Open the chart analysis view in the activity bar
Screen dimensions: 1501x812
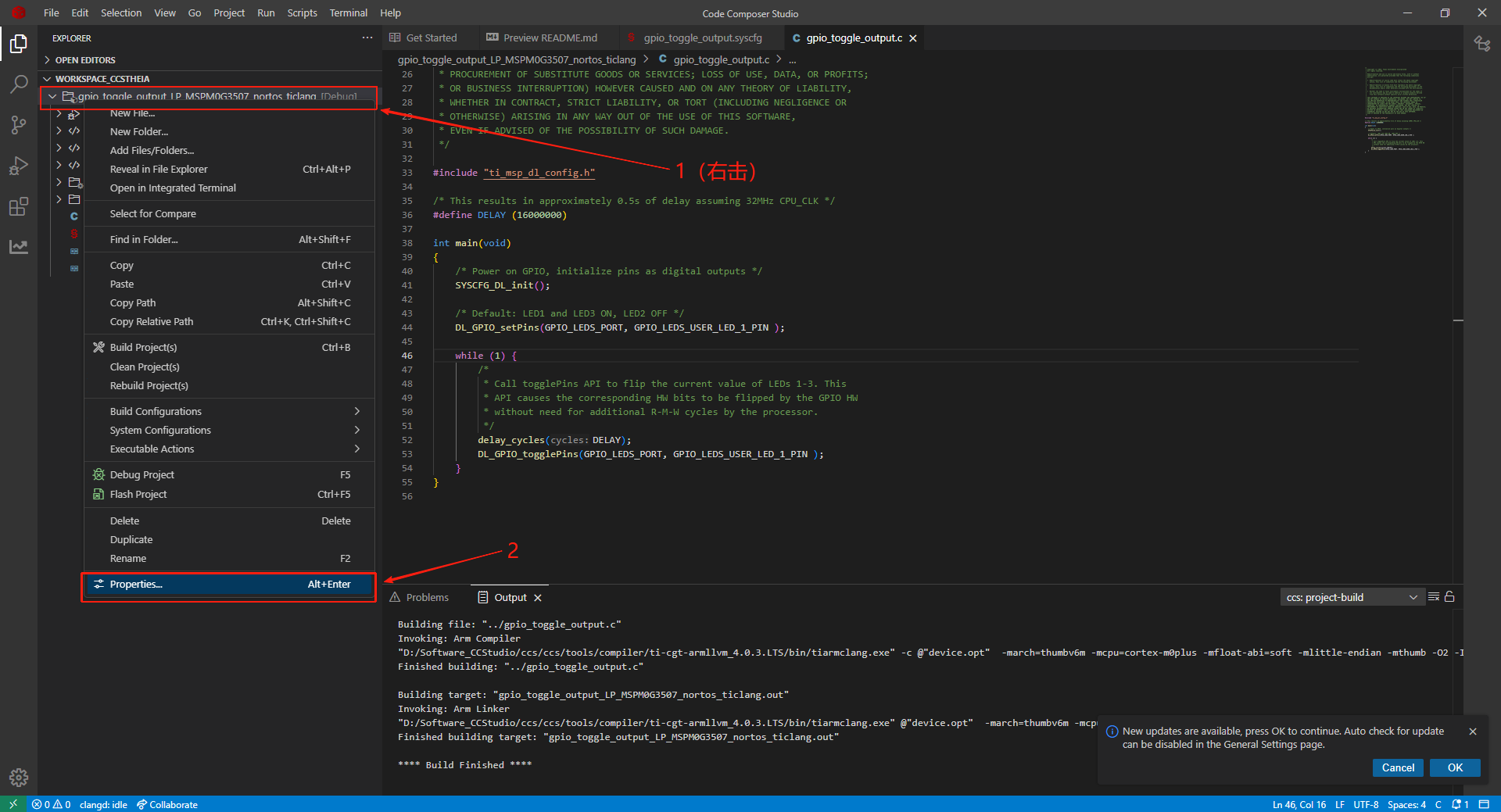pos(19,247)
